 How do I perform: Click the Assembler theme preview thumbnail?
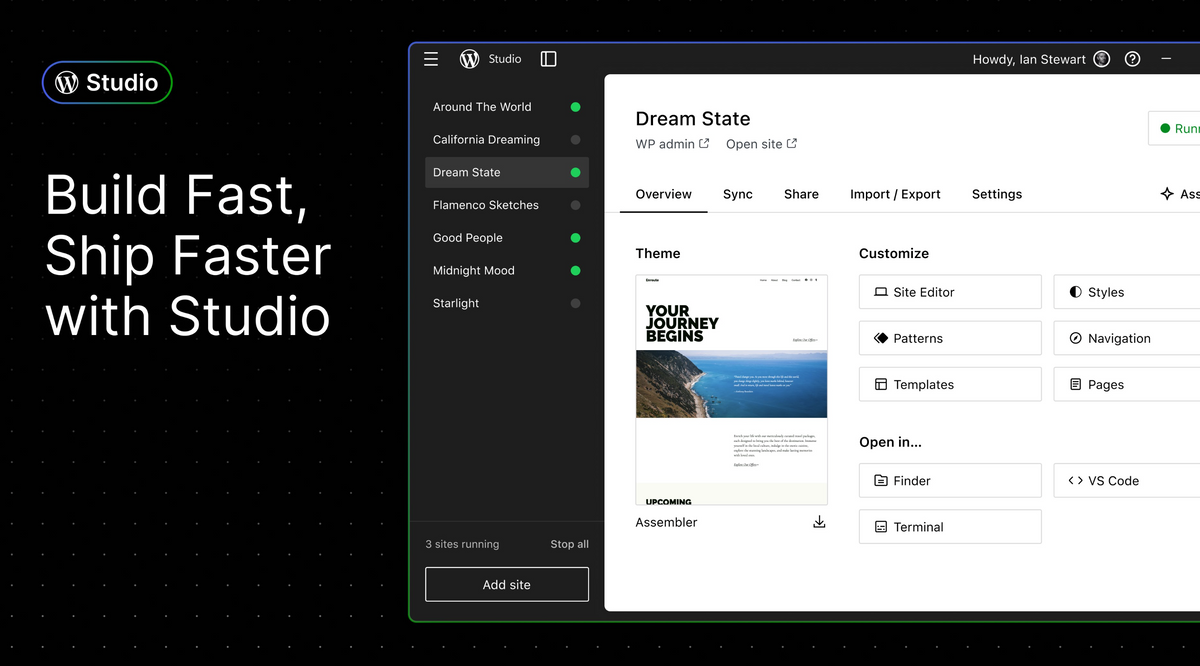click(732, 389)
